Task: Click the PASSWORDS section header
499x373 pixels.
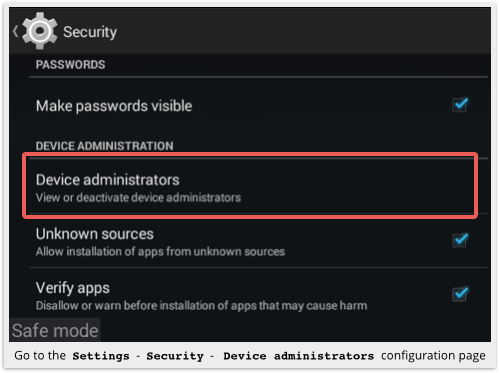Action: tap(70, 65)
